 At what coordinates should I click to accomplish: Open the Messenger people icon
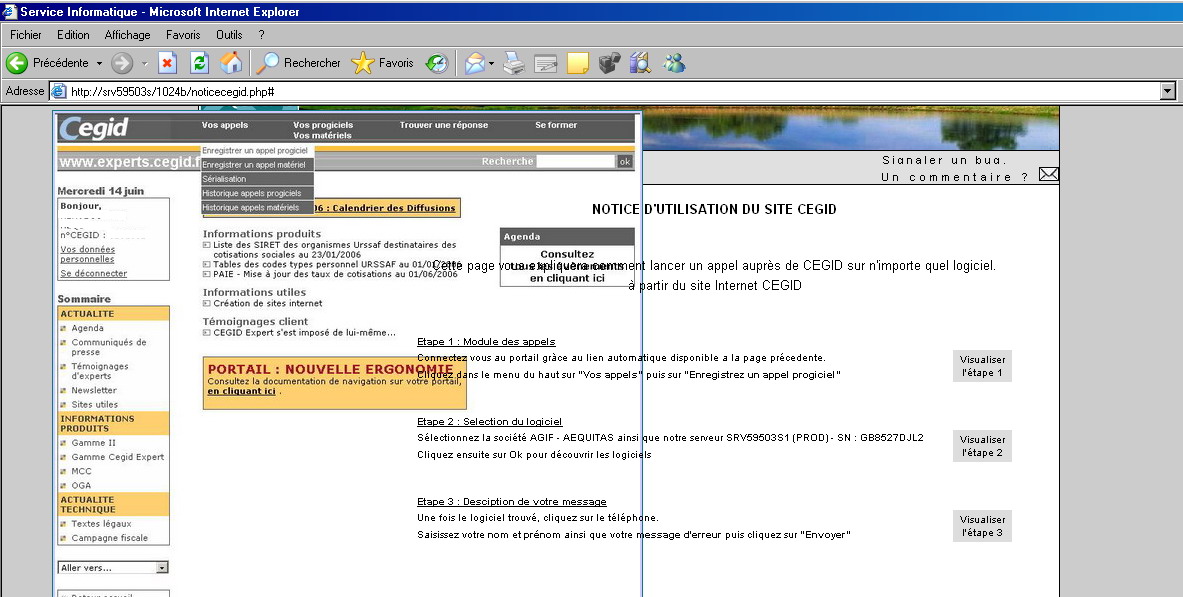pos(674,63)
